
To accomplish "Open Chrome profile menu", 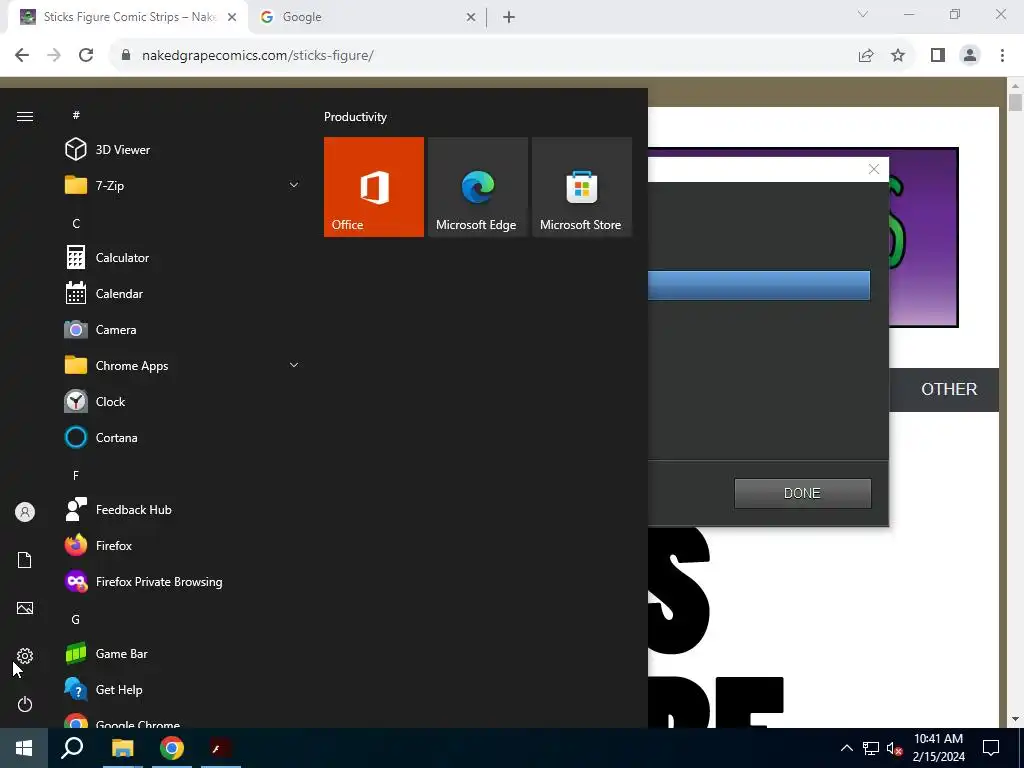I will click(x=970, y=56).
